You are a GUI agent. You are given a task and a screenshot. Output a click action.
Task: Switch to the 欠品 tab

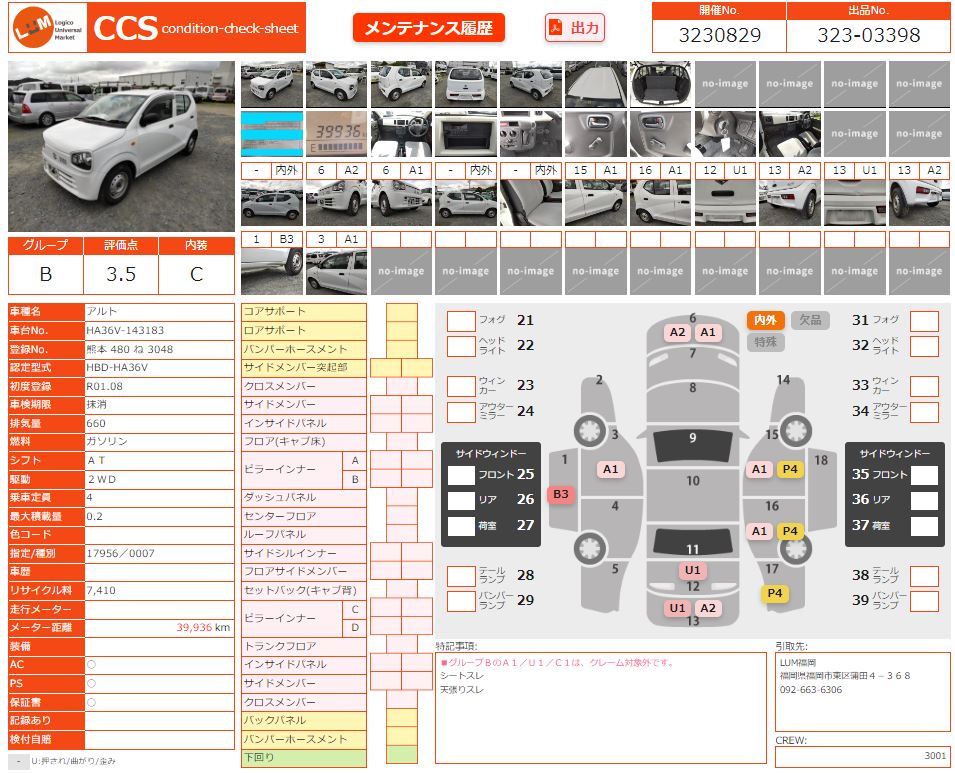810,320
